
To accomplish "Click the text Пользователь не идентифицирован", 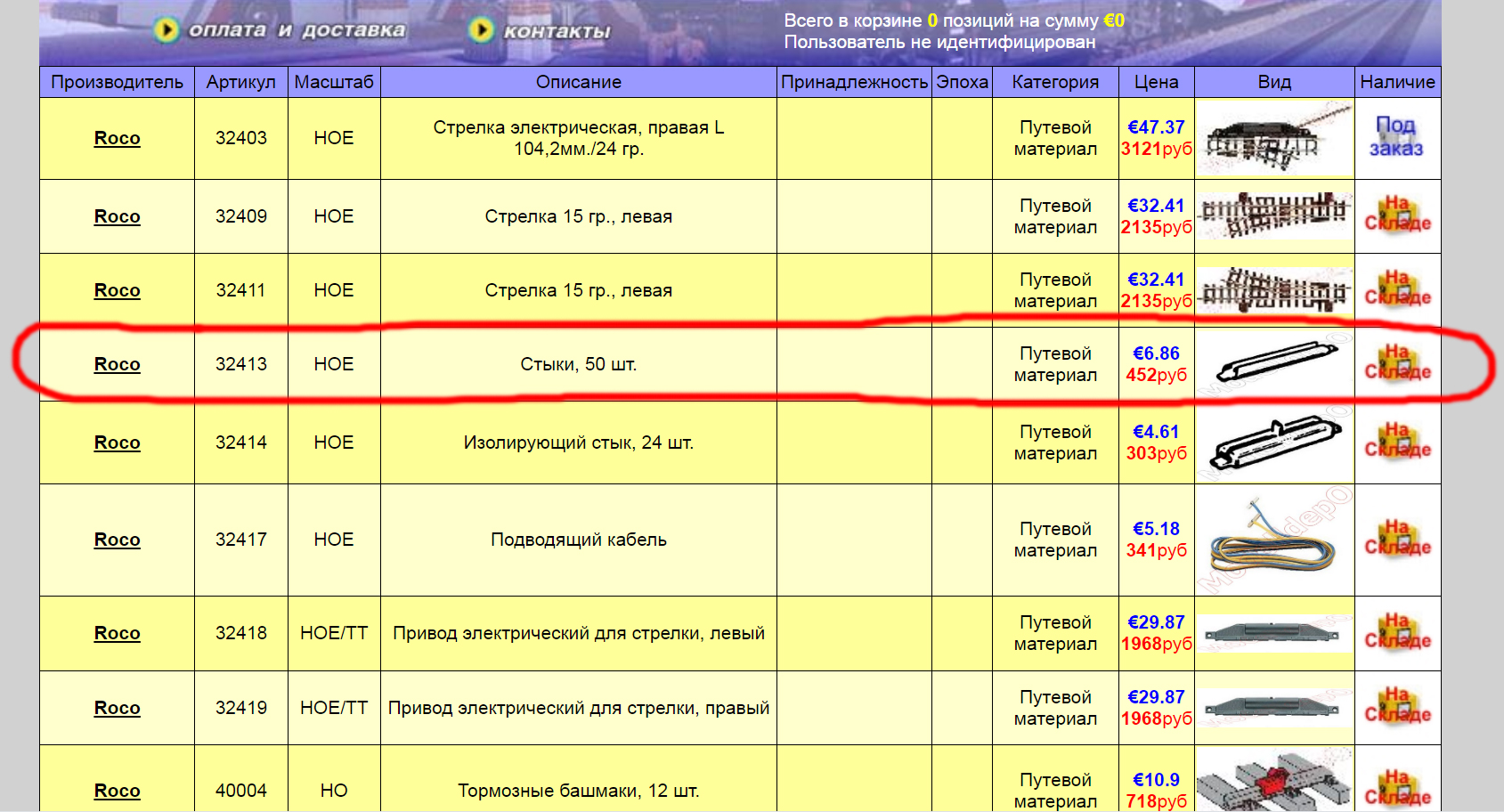I will 940,42.
